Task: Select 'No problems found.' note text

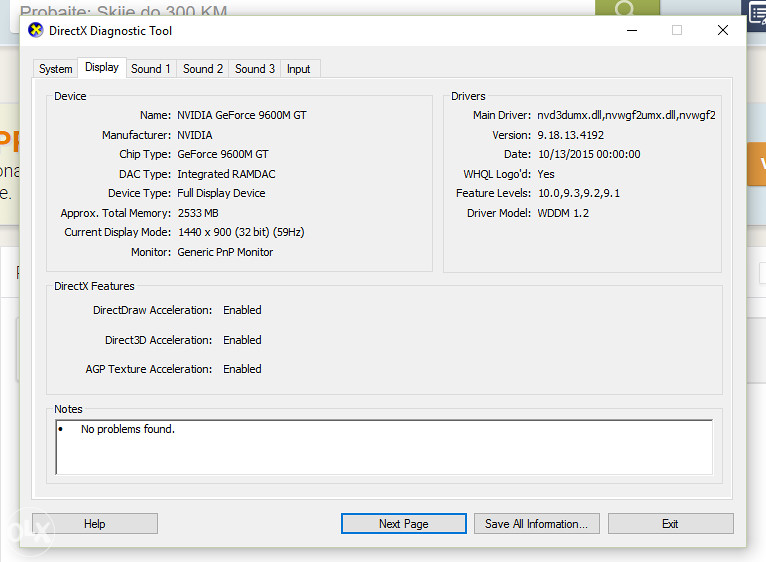Action: point(128,429)
